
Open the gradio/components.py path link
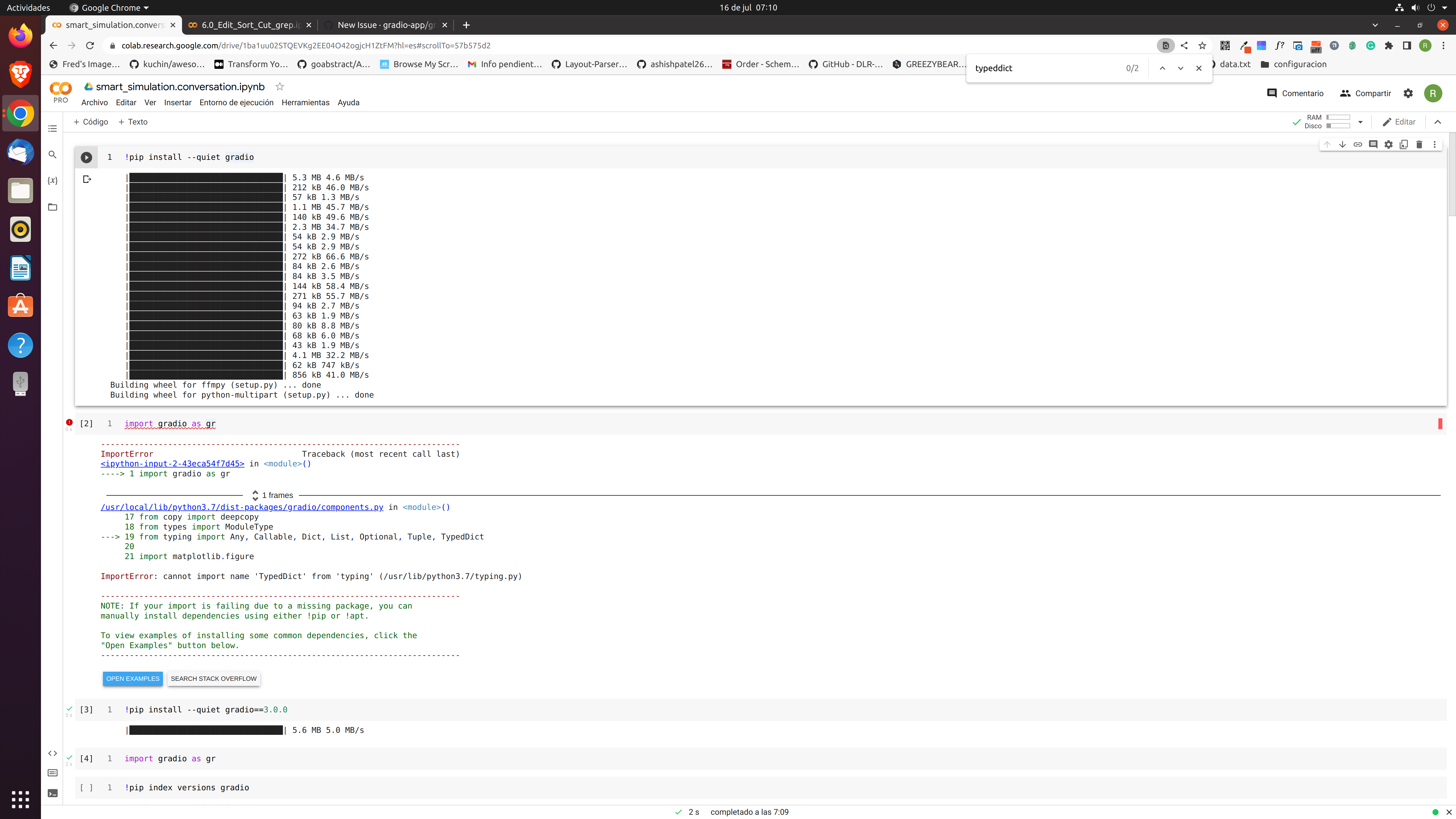[242, 507]
